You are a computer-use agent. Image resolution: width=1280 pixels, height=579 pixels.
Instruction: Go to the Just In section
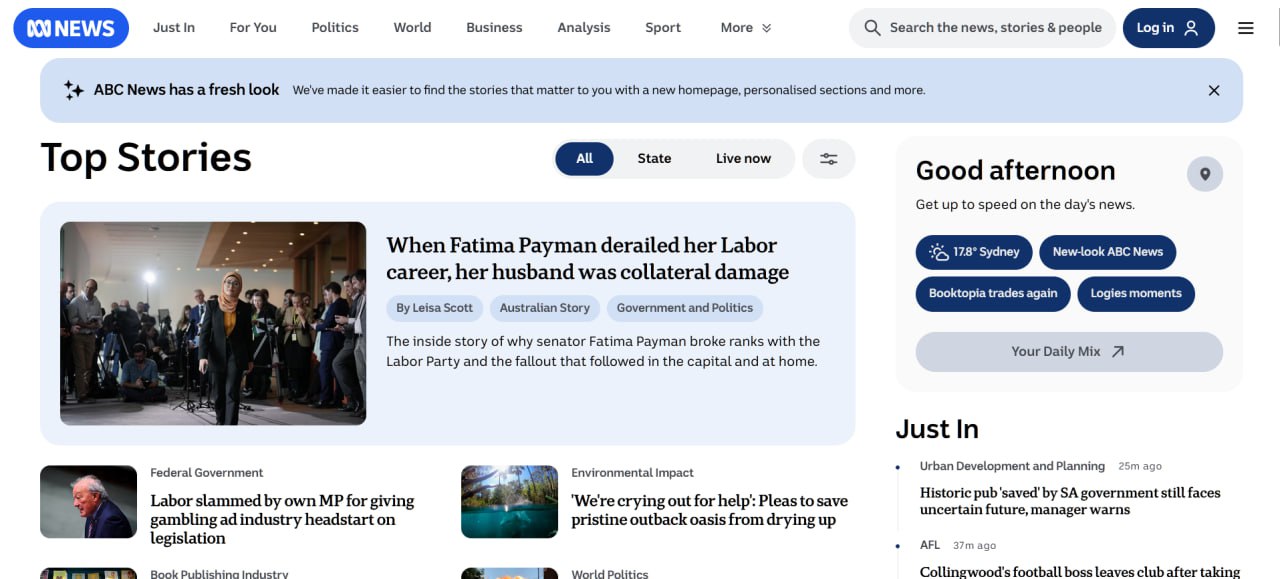click(174, 28)
